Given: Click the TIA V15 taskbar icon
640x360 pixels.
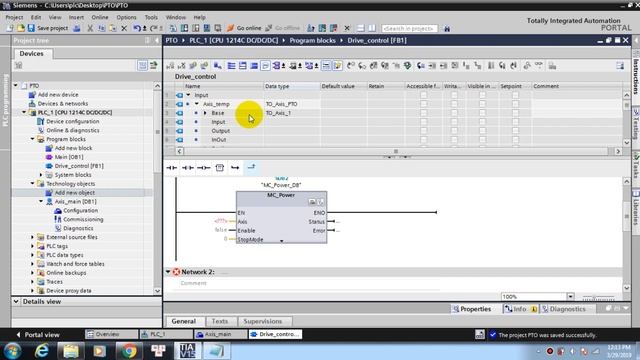Looking at the screenshot, I should (187, 351).
